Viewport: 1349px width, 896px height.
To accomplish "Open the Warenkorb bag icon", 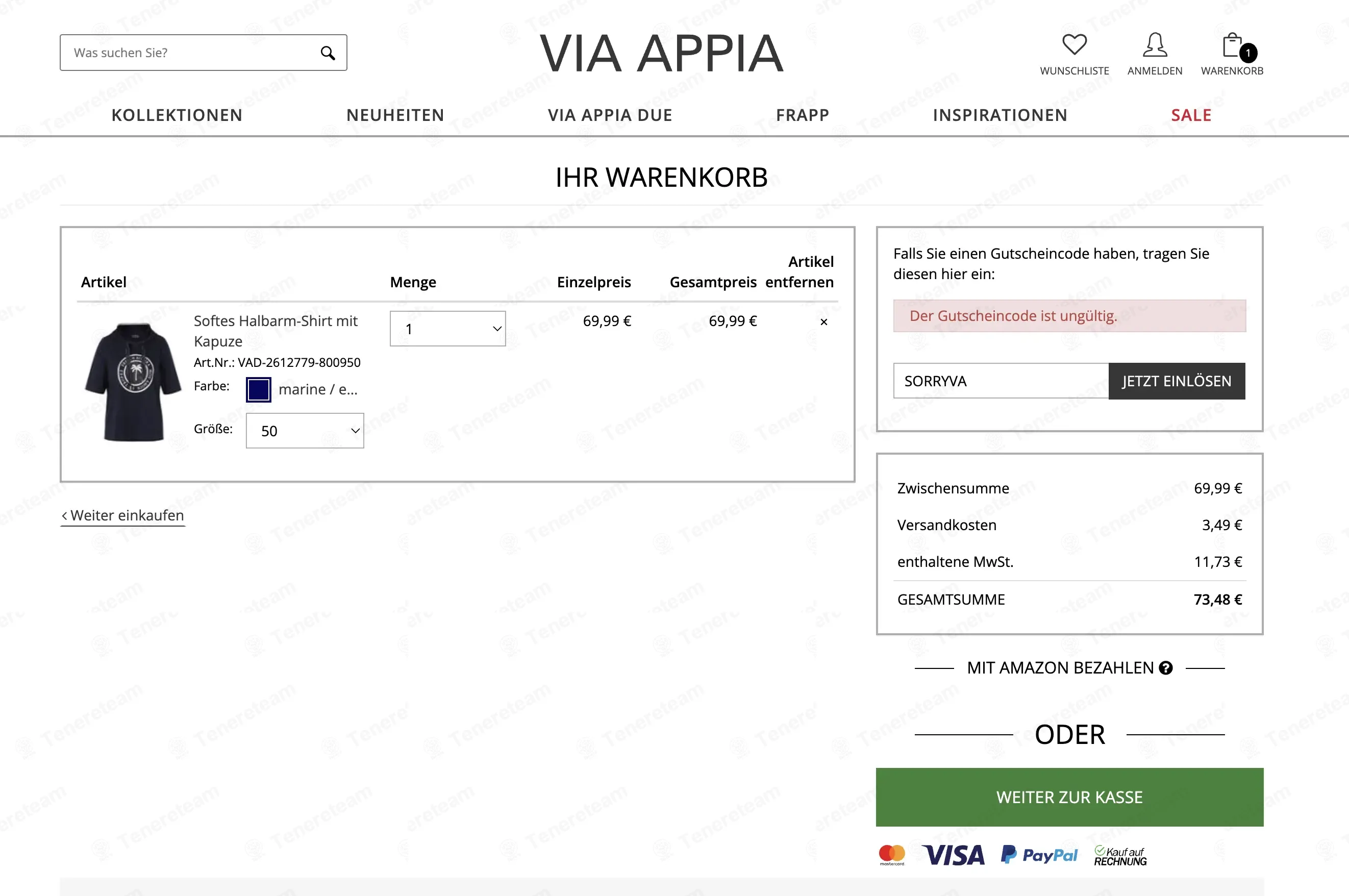I will [x=1234, y=46].
